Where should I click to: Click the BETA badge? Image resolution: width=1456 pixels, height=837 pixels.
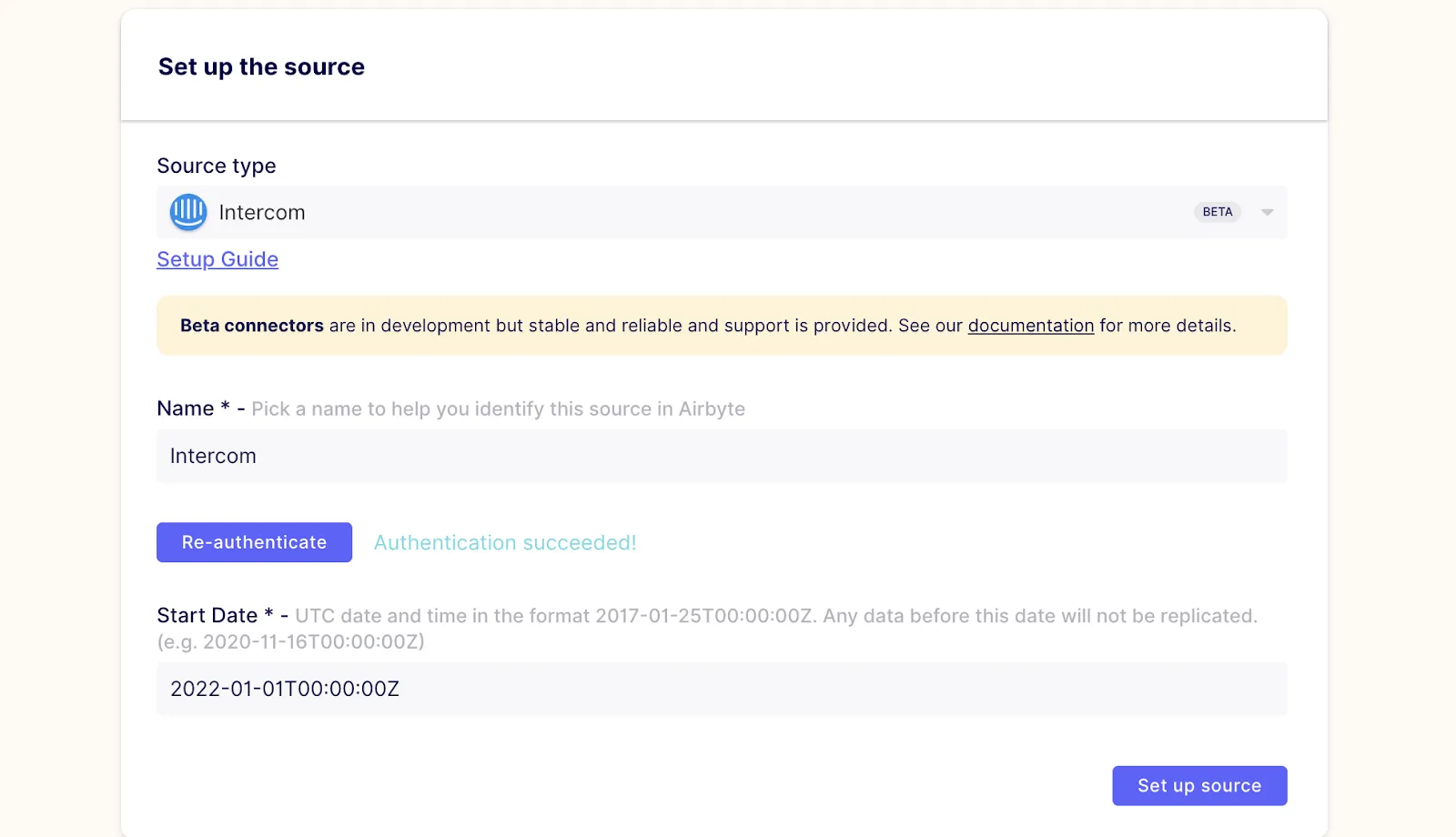1218,212
